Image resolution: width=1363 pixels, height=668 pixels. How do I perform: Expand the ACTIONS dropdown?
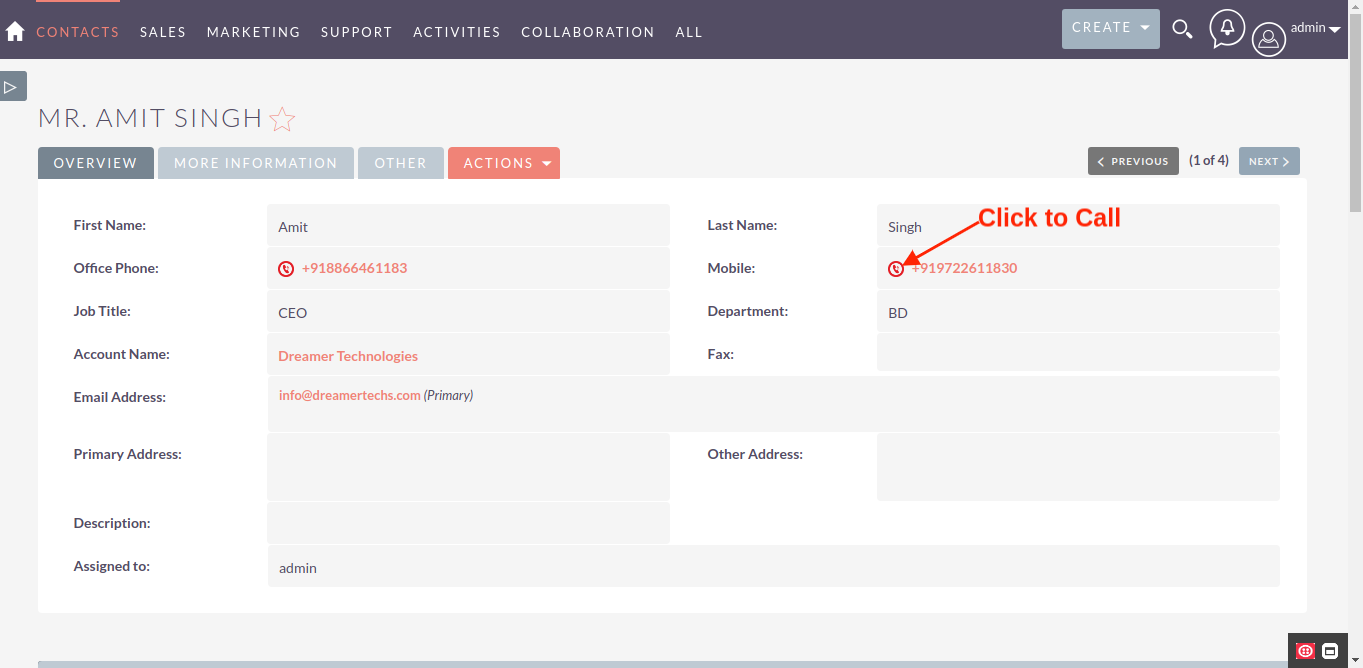pos(504,162)
